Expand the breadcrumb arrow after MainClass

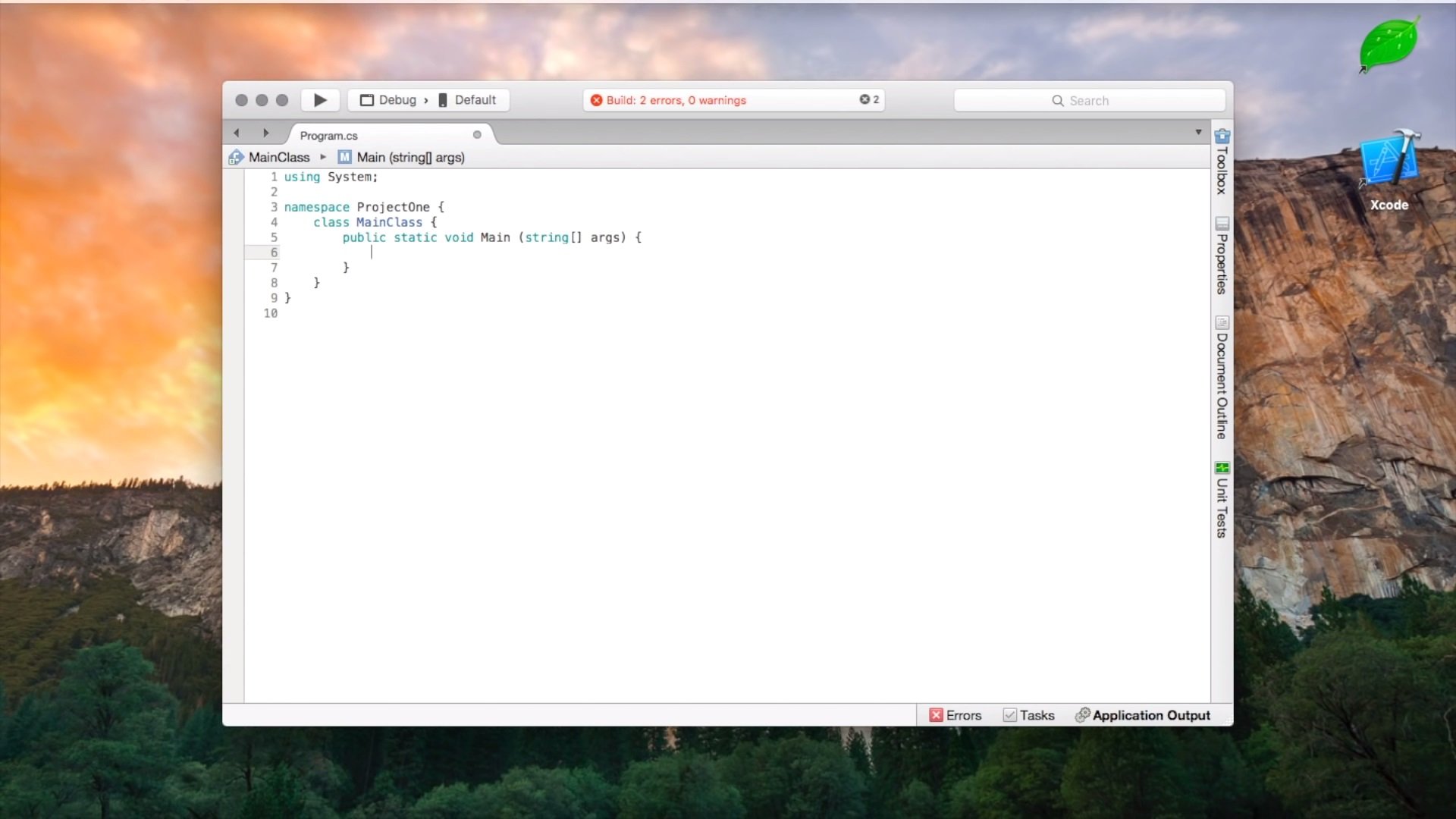pos(323,157)
